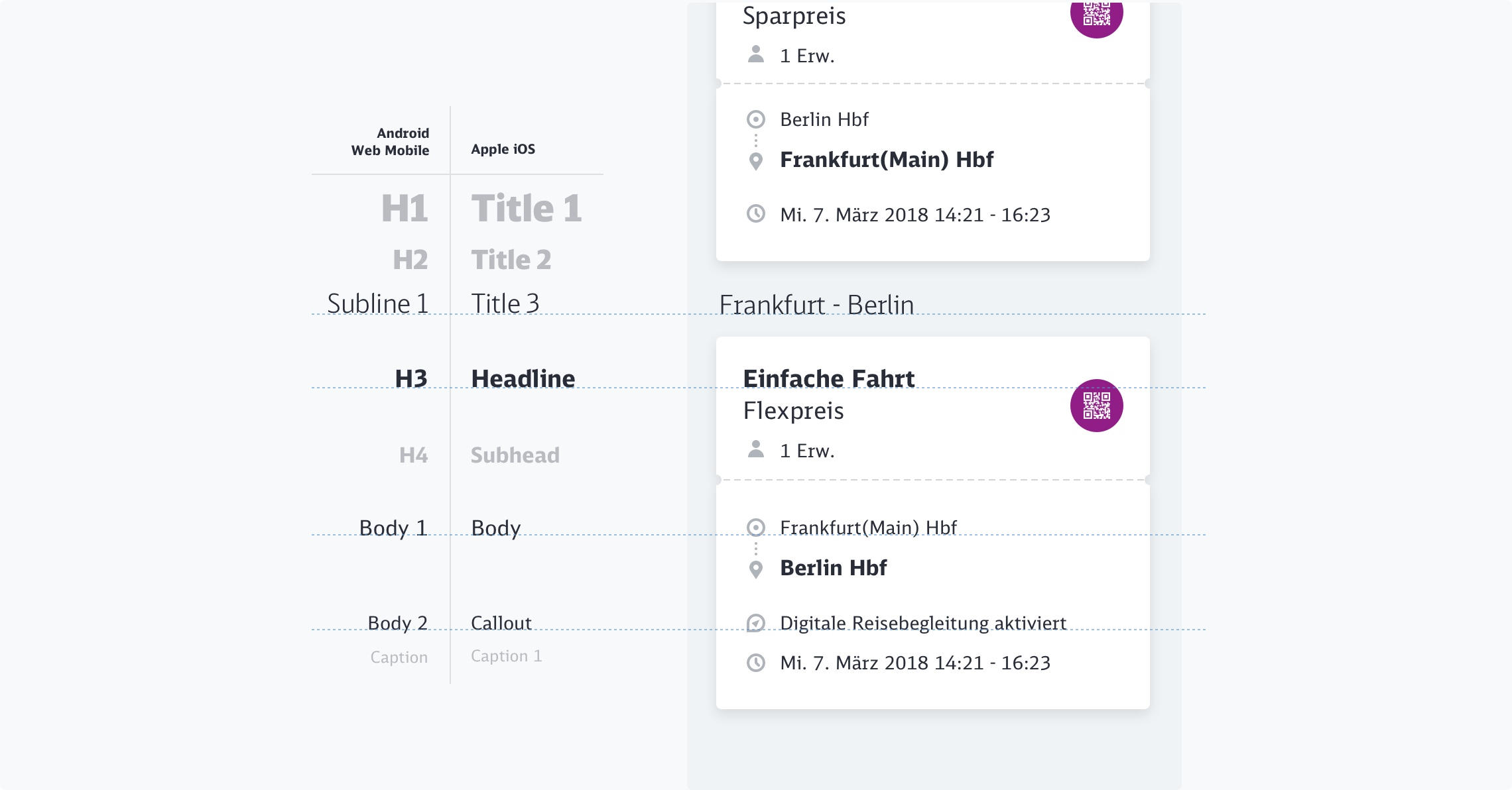This screenshot has width=1512, height=790.
Task: Tap the QR code button beside Sparpreis
Action: 1096,15
